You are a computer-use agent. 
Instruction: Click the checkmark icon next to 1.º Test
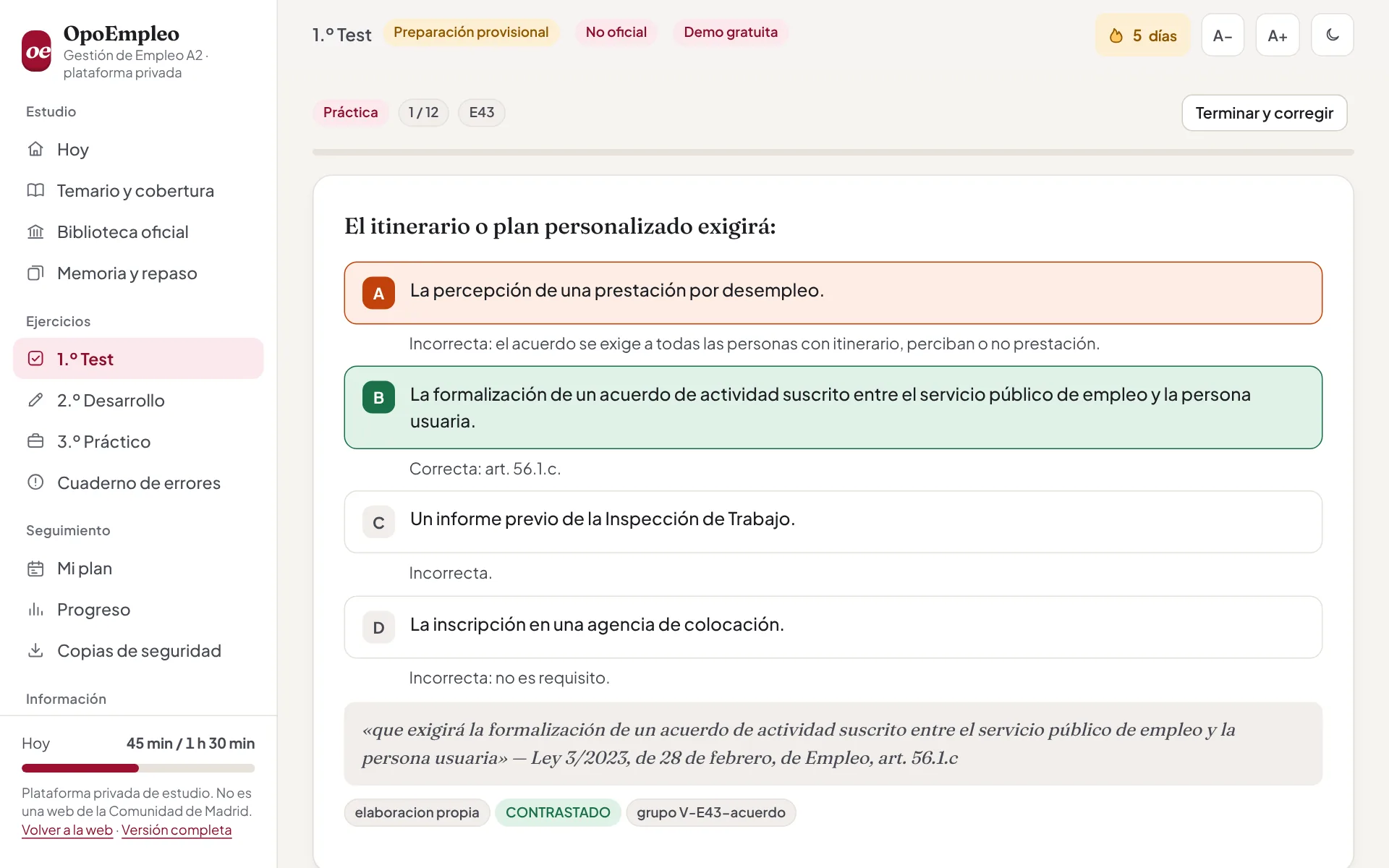(35, 359)
